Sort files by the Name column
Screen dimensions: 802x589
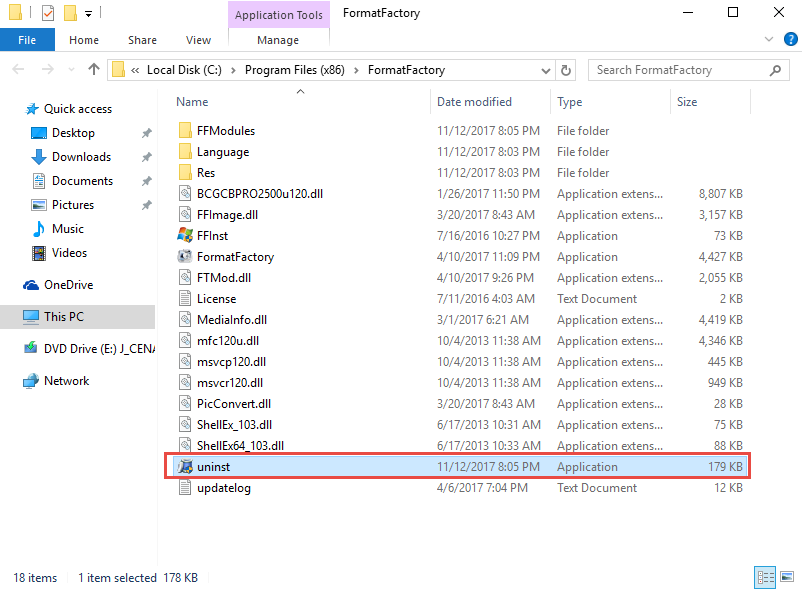click(x=192, y=102)
